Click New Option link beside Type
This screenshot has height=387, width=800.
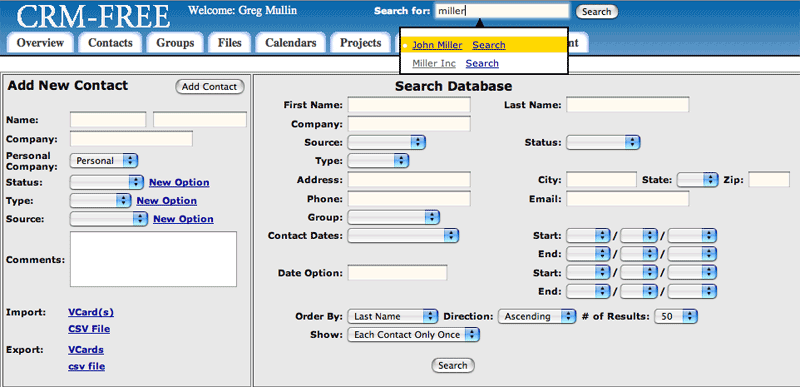pos(167,201)
